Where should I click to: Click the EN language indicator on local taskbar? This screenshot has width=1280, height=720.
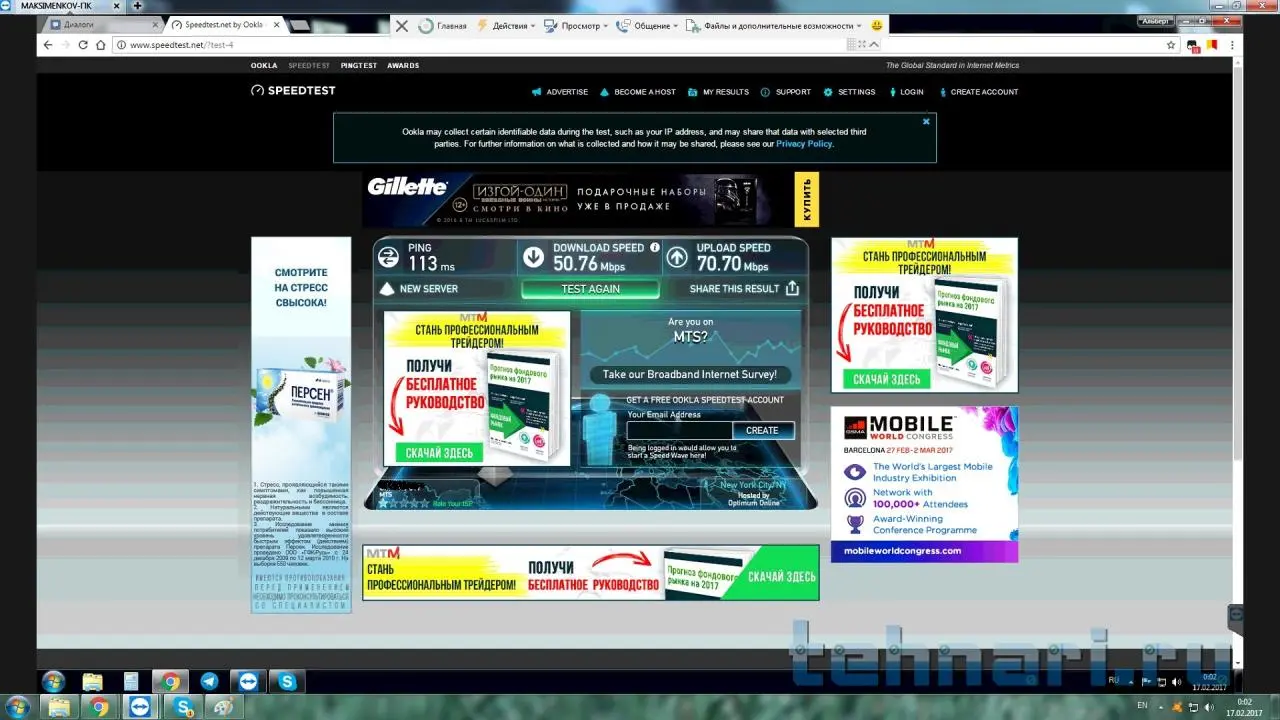tap(1143, 706)
